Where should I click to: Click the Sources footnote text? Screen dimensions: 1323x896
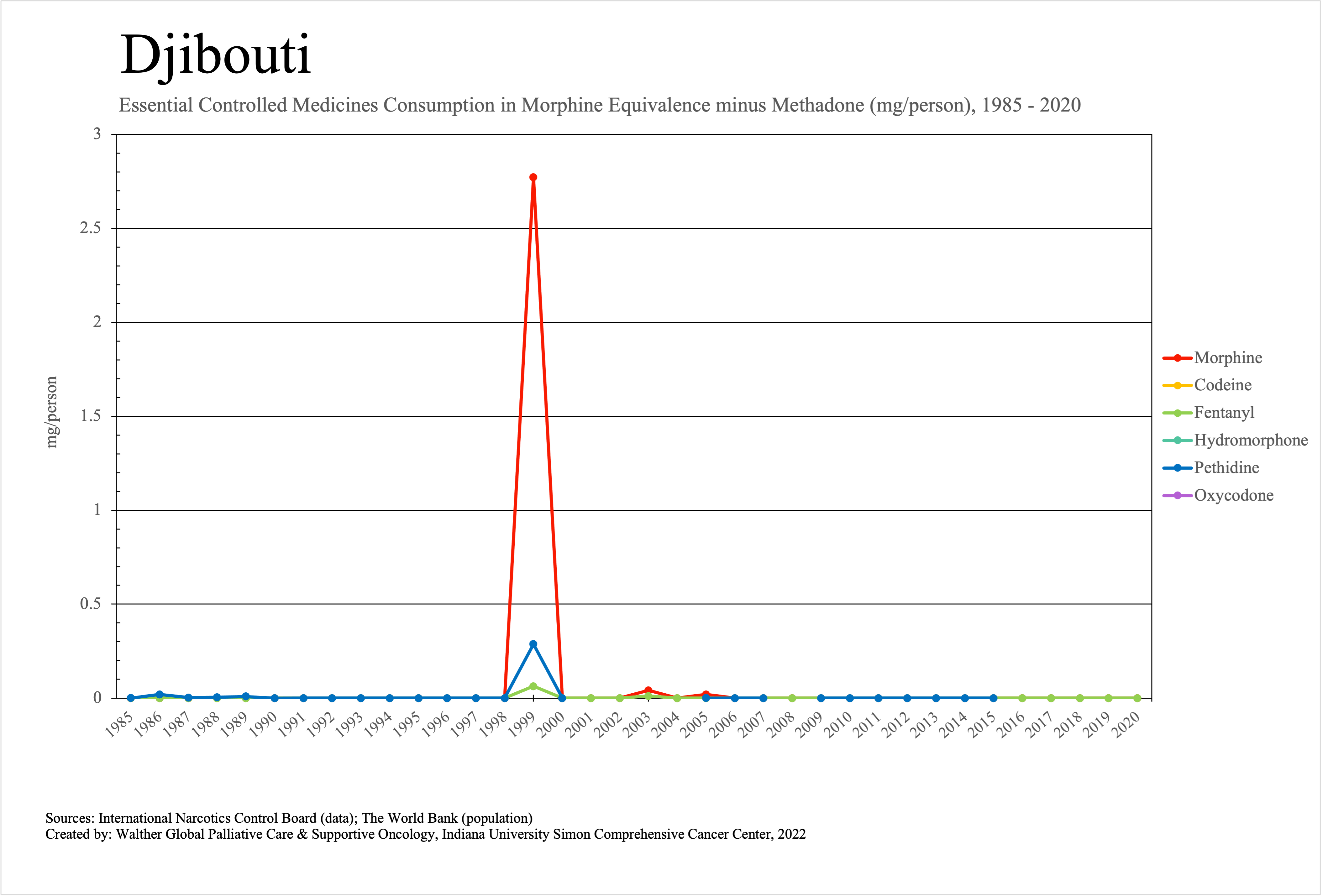[289, 818]
